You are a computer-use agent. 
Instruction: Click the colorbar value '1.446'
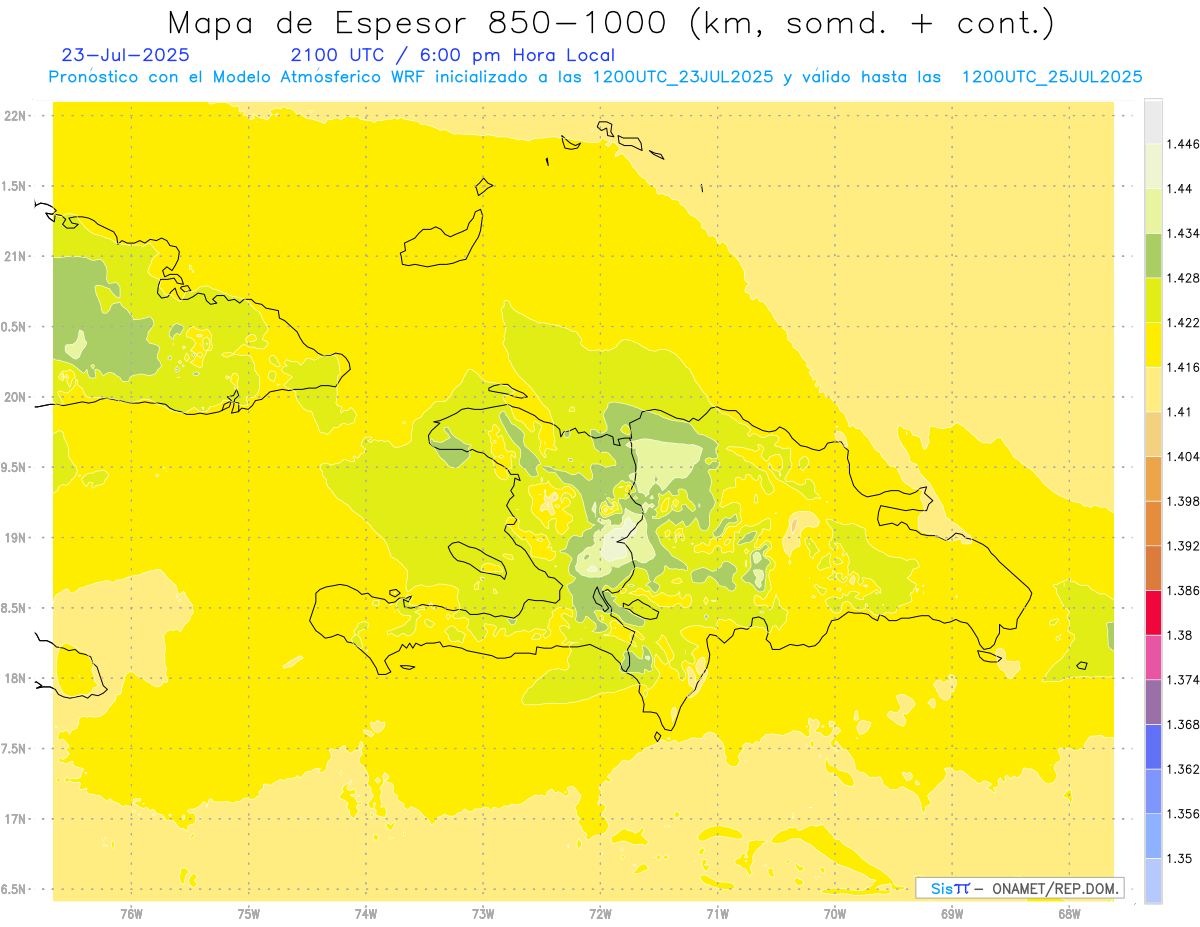[1183, 144]
